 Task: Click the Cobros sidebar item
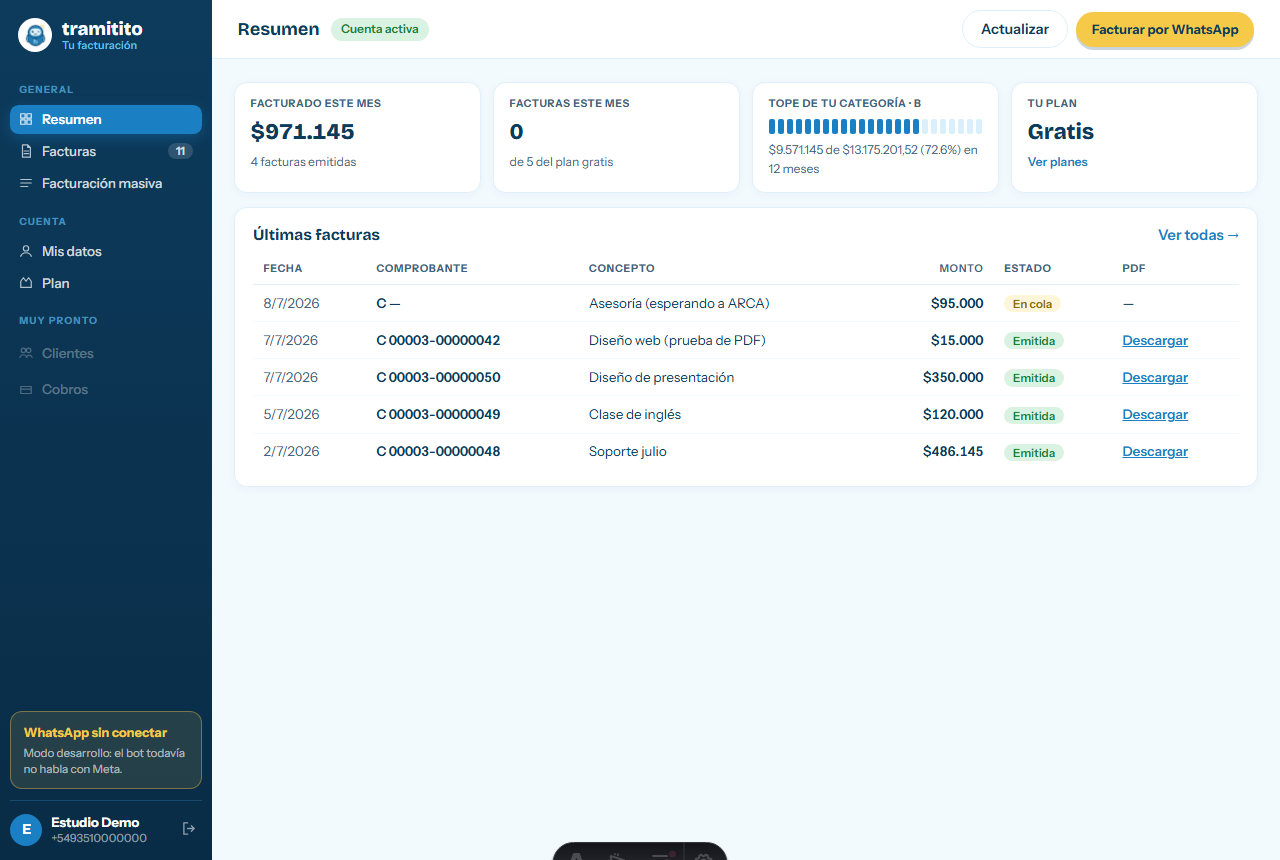pos(106,389)
